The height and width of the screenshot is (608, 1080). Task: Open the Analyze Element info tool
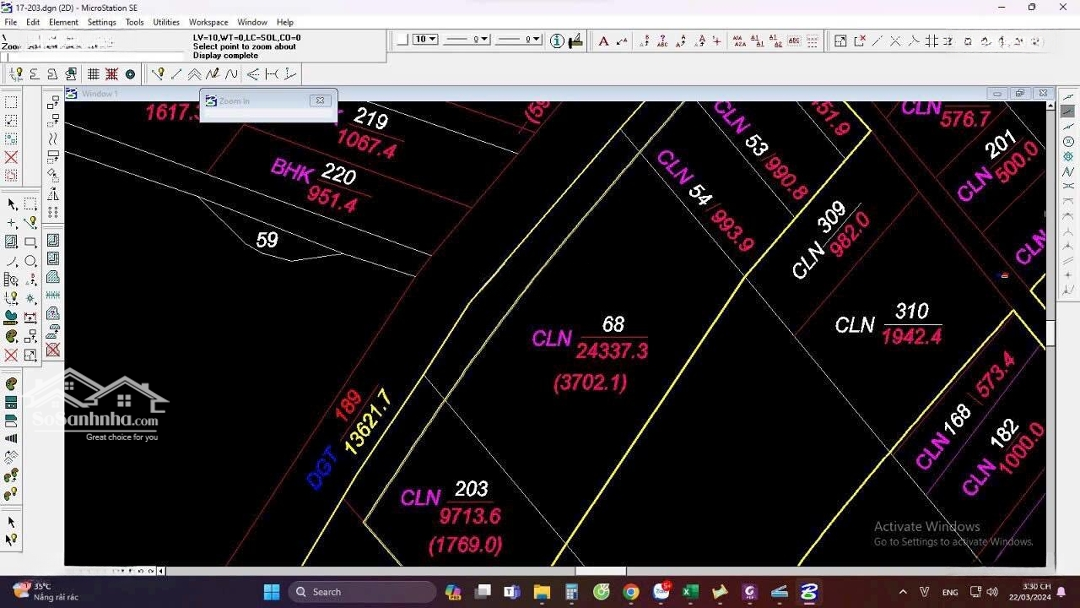pyautogui.click(x=557, y=41)
